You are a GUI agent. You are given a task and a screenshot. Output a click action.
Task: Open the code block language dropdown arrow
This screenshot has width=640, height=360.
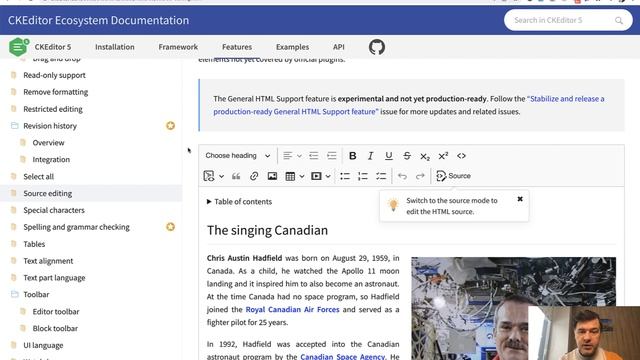coord(221,176)
